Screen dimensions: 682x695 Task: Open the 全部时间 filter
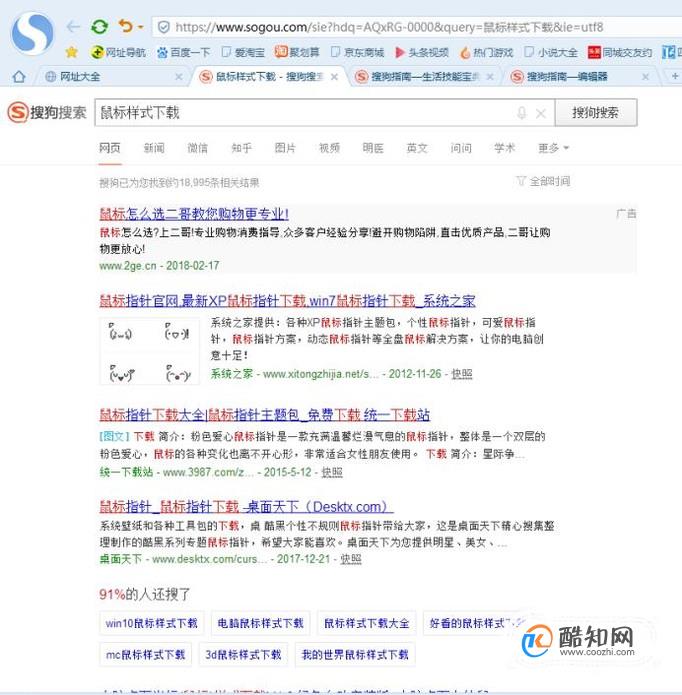click(x=543, y=181)
